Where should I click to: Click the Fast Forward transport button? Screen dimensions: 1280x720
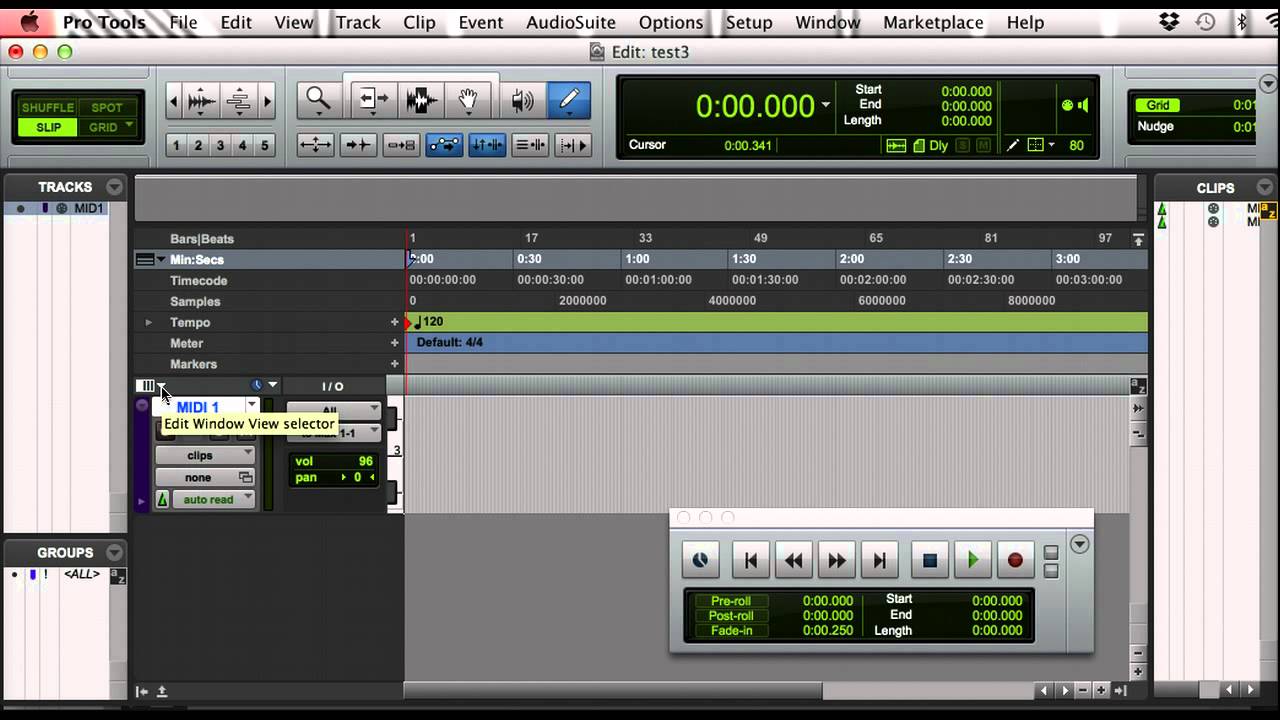(837, 560)
